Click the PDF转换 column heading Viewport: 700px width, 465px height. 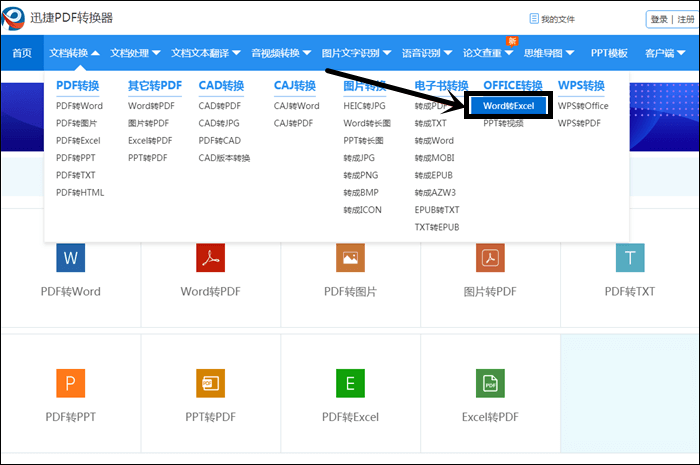(78, 85)
